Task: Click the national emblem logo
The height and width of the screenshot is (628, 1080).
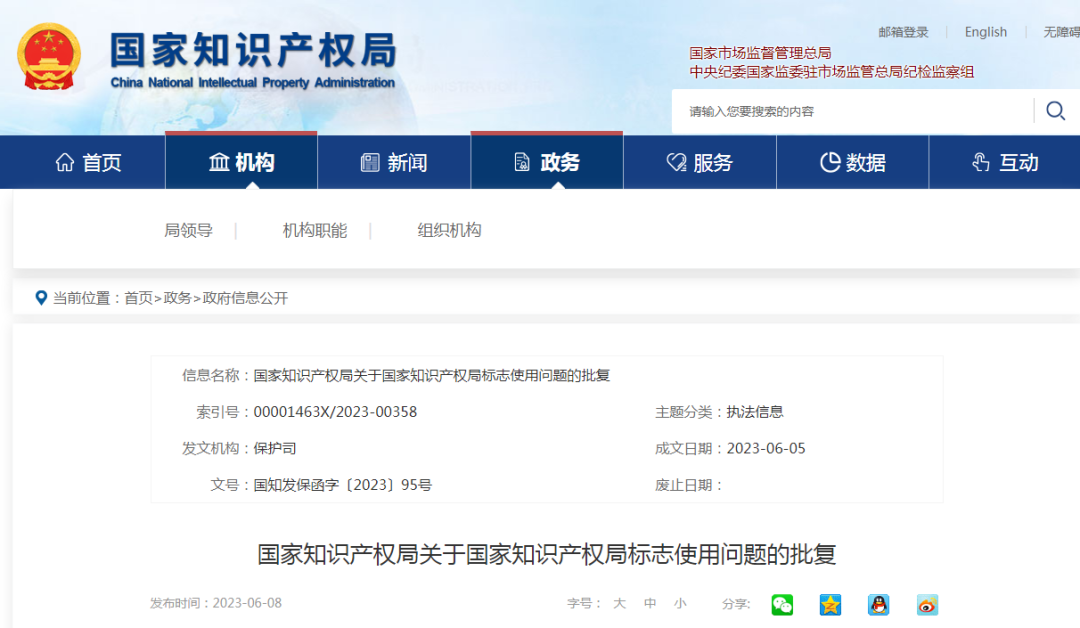Action: click(x=49, y=56)
